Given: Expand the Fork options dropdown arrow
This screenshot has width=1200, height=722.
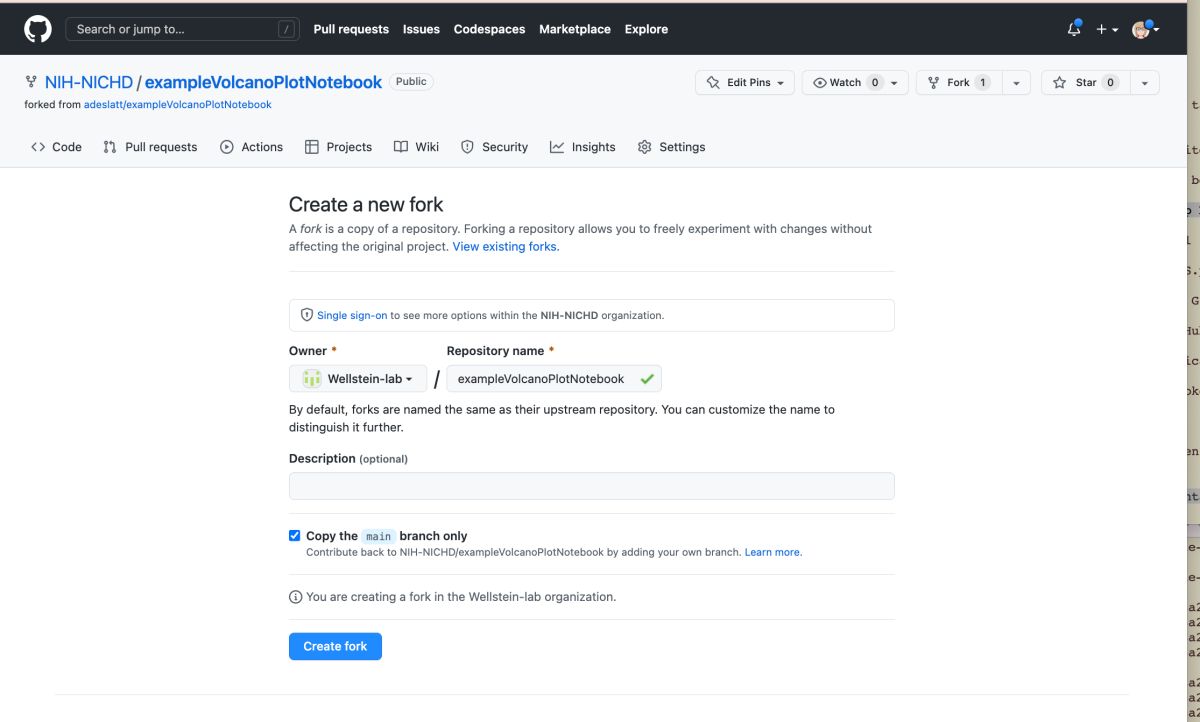Looking at the screenshot, I should coord(1016,83).
